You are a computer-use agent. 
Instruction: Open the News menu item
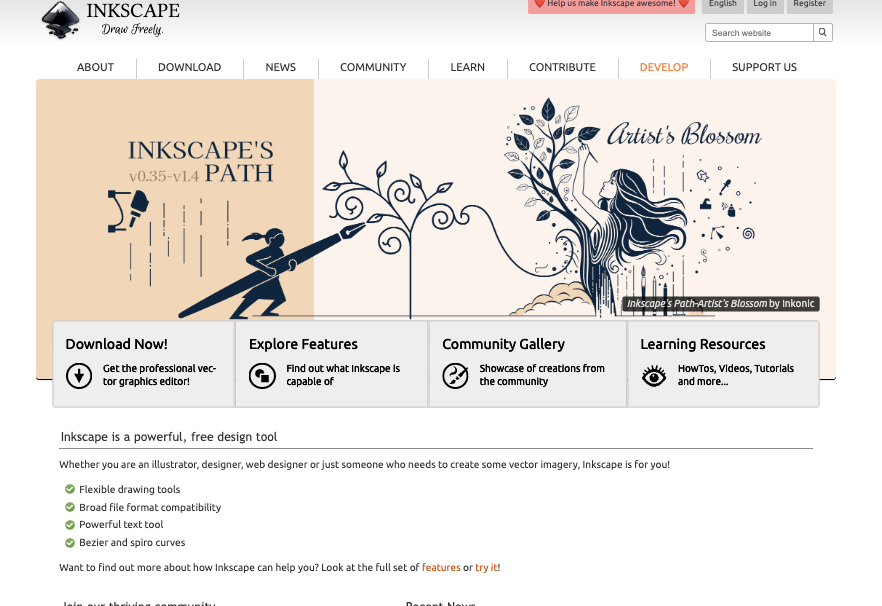(281, 67)
